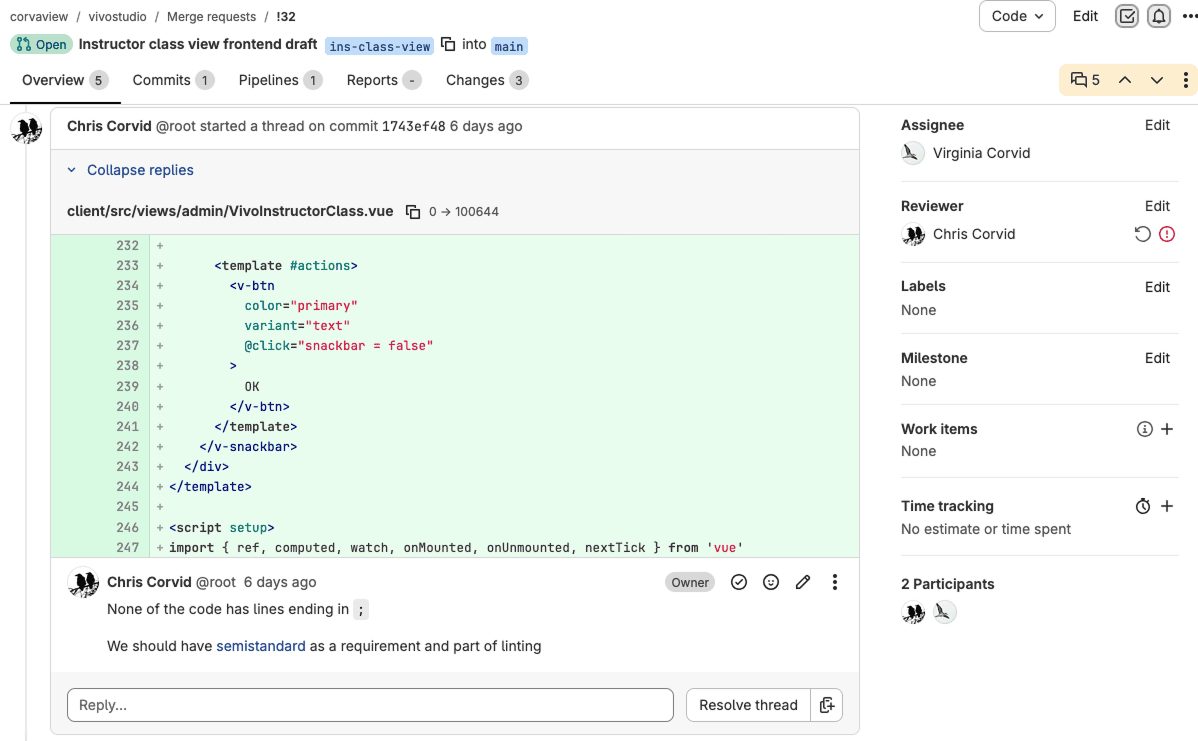Screen dimensions: 1198x741
Task: Open VivoInstructorClass.vue file path link
Action: tap(230, 212)
